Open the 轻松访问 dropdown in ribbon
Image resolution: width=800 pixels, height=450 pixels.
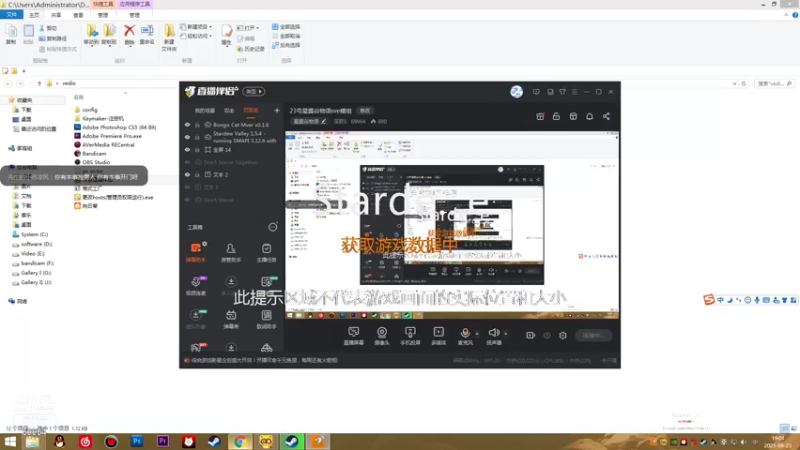(x=196, y=36)
